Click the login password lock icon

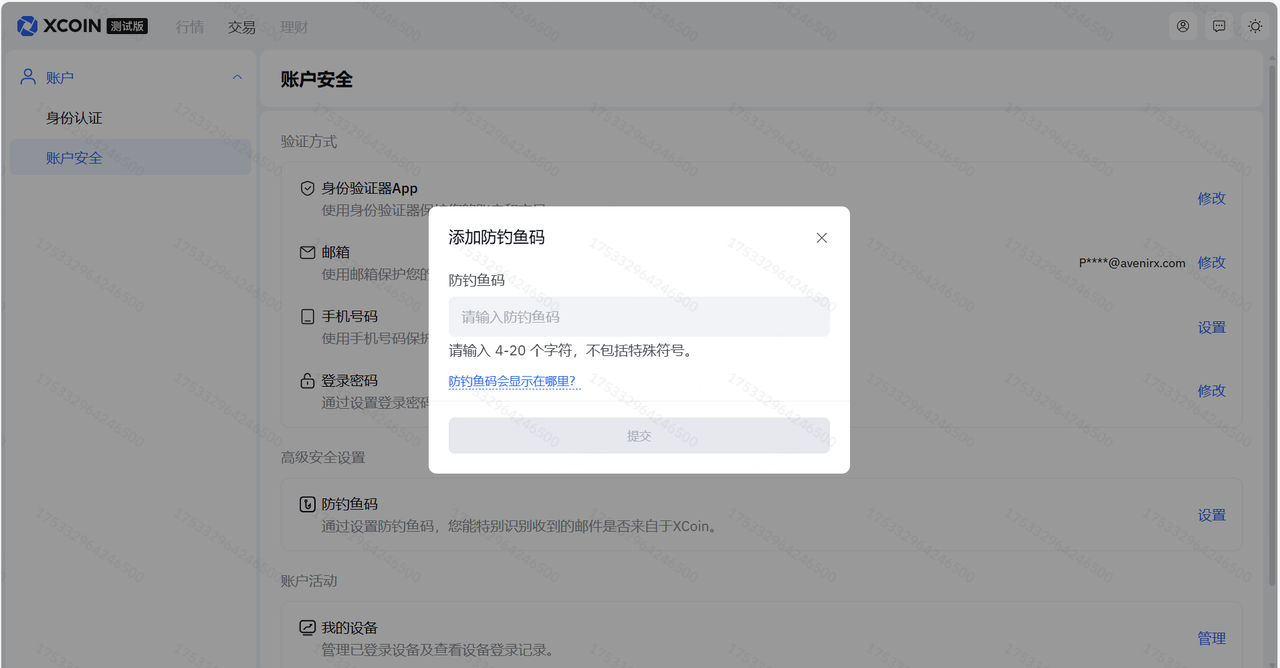coord(307,381)
